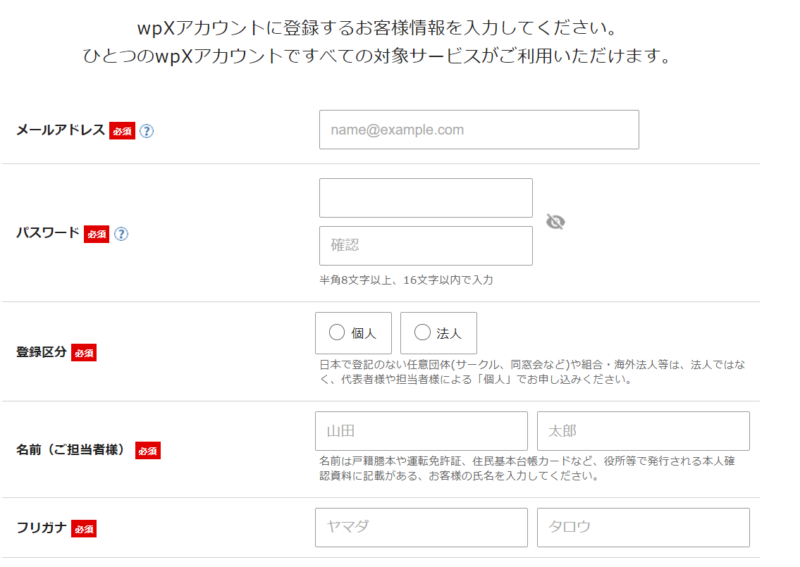Click the line ひとつのwpXアカウントですべての対象サービス
This screenshot has width=800, height=567.
click(x=378, y=56)
